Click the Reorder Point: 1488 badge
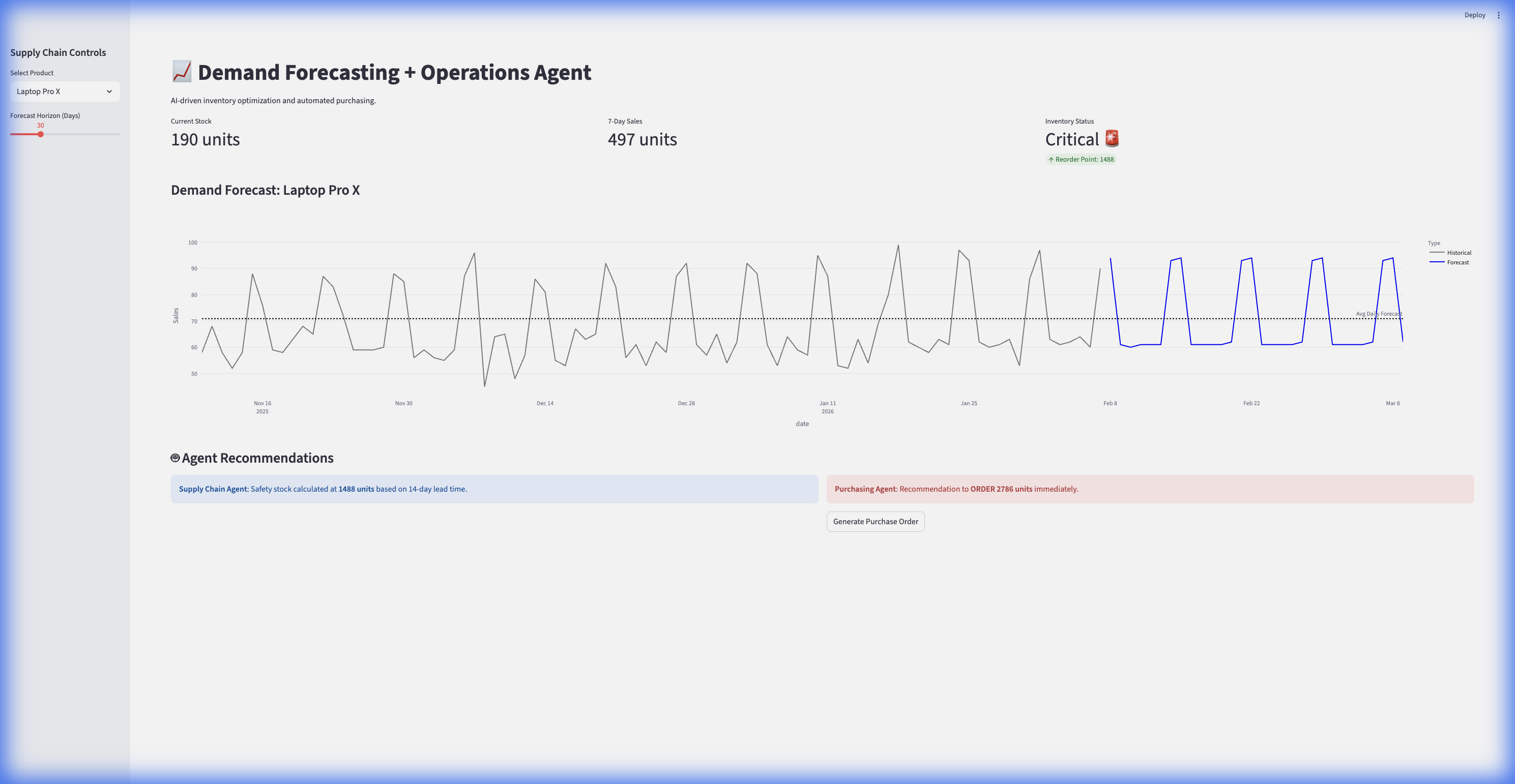The height and width of the screenshot is (784, 1515). tap(1081, 159)
